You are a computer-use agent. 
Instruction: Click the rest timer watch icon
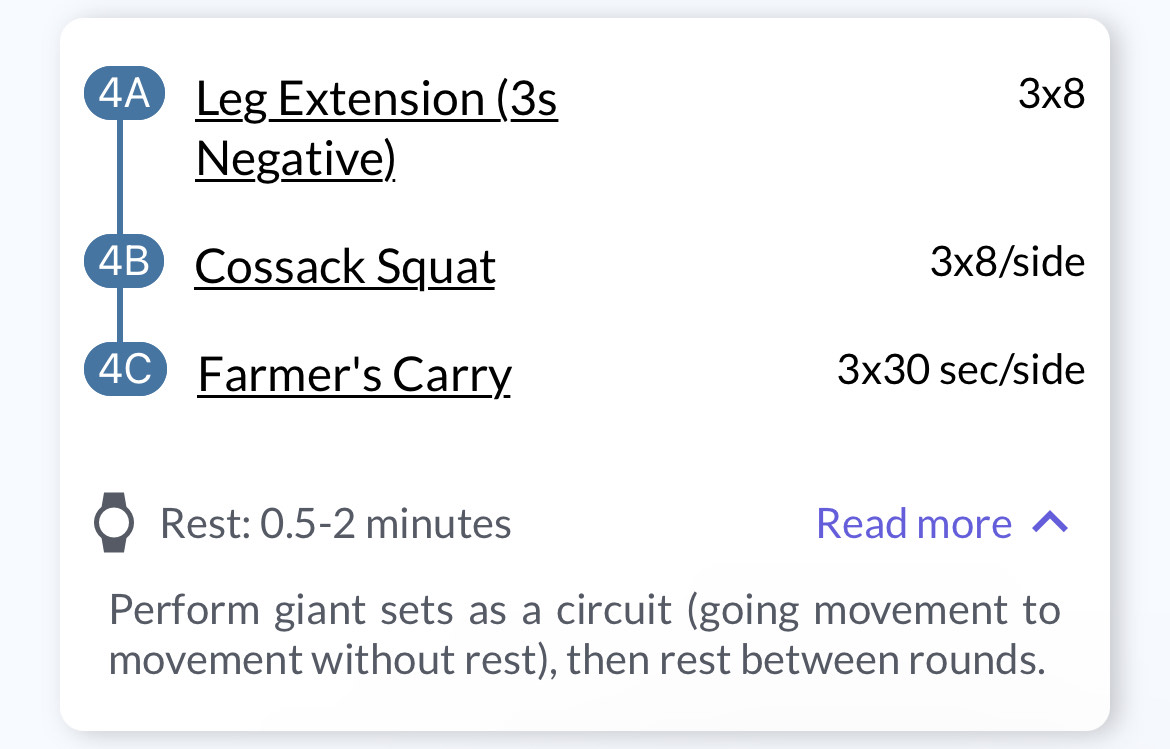click(114, 522)
